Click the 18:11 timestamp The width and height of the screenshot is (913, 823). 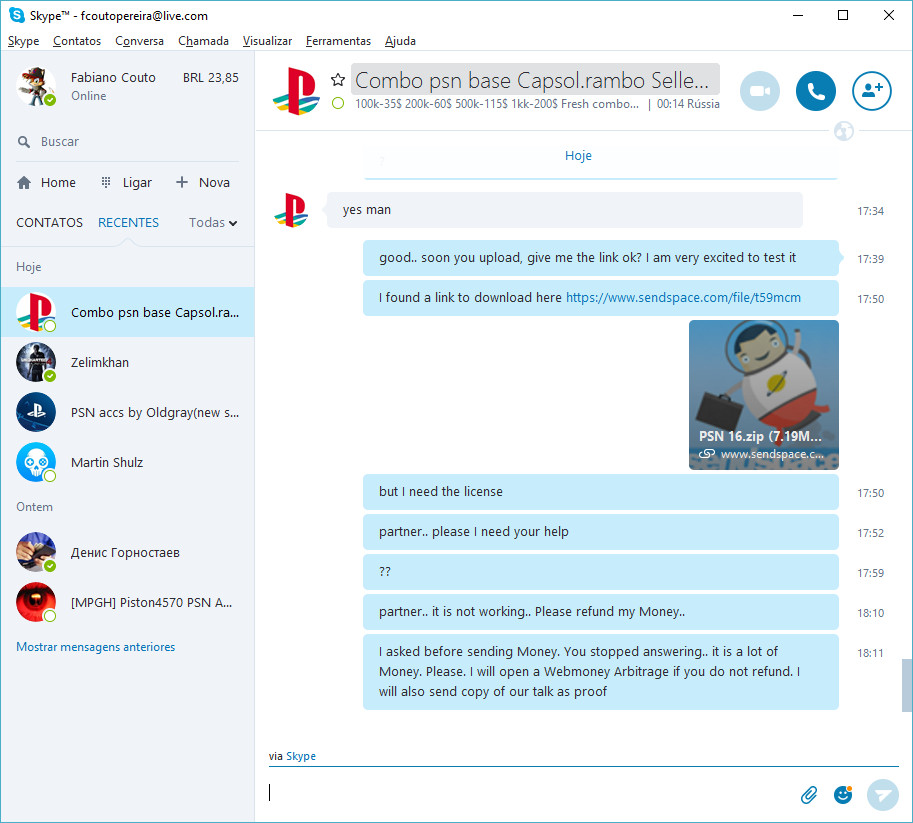coord(870,653)
